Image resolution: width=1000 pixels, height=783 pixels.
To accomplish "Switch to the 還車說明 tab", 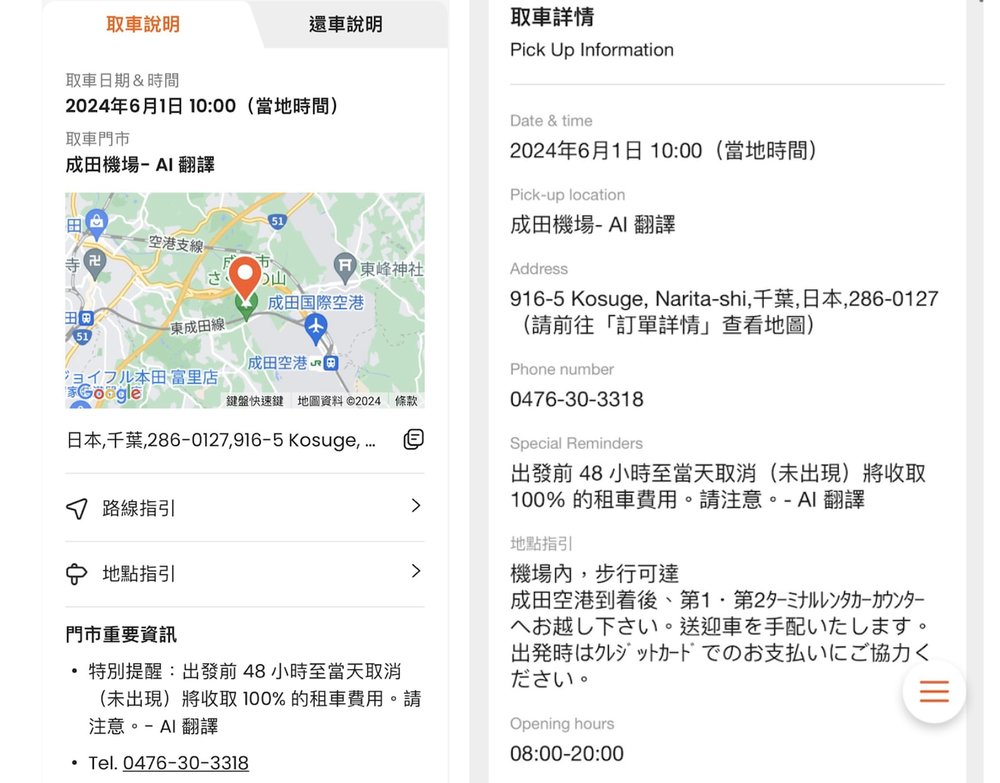I will pos(345,24).
